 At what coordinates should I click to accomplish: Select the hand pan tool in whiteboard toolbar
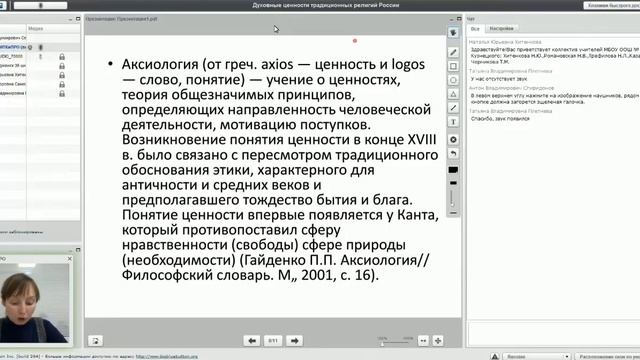click(x=453, y=33)
